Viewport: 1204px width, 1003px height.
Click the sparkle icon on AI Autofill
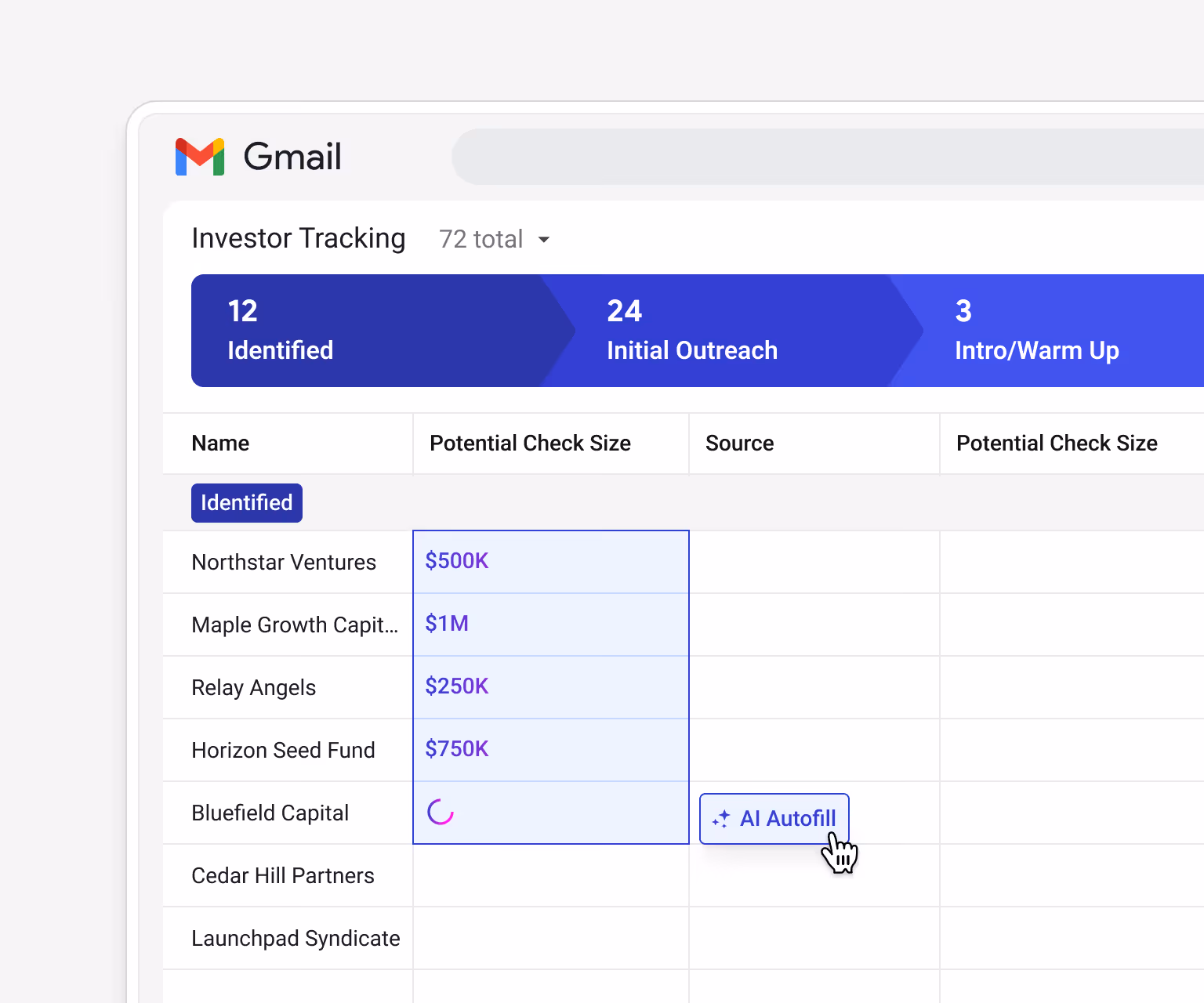coord(721,819)
